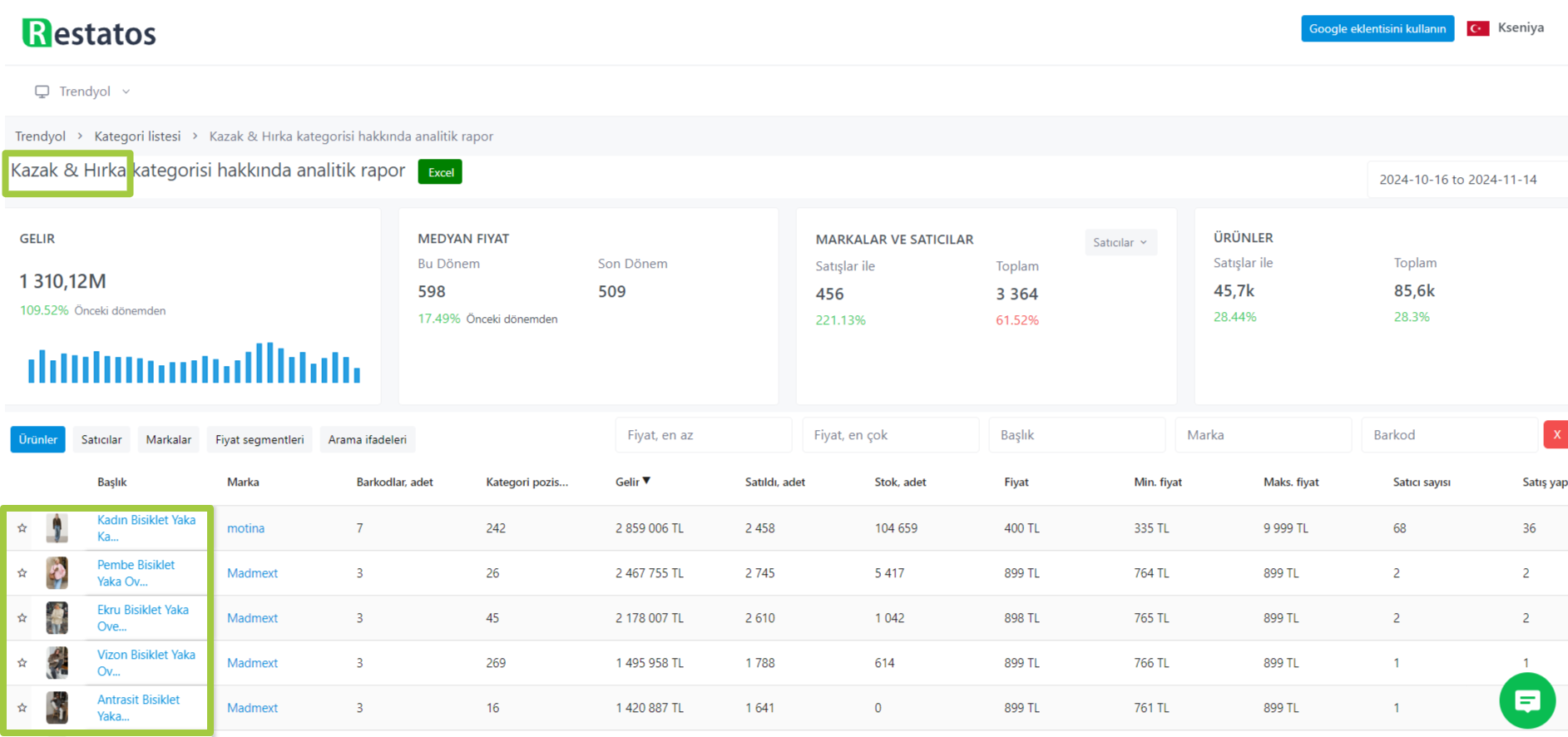Open Madmext brand link in Antrasit Bisiklet row

[252, 708]
